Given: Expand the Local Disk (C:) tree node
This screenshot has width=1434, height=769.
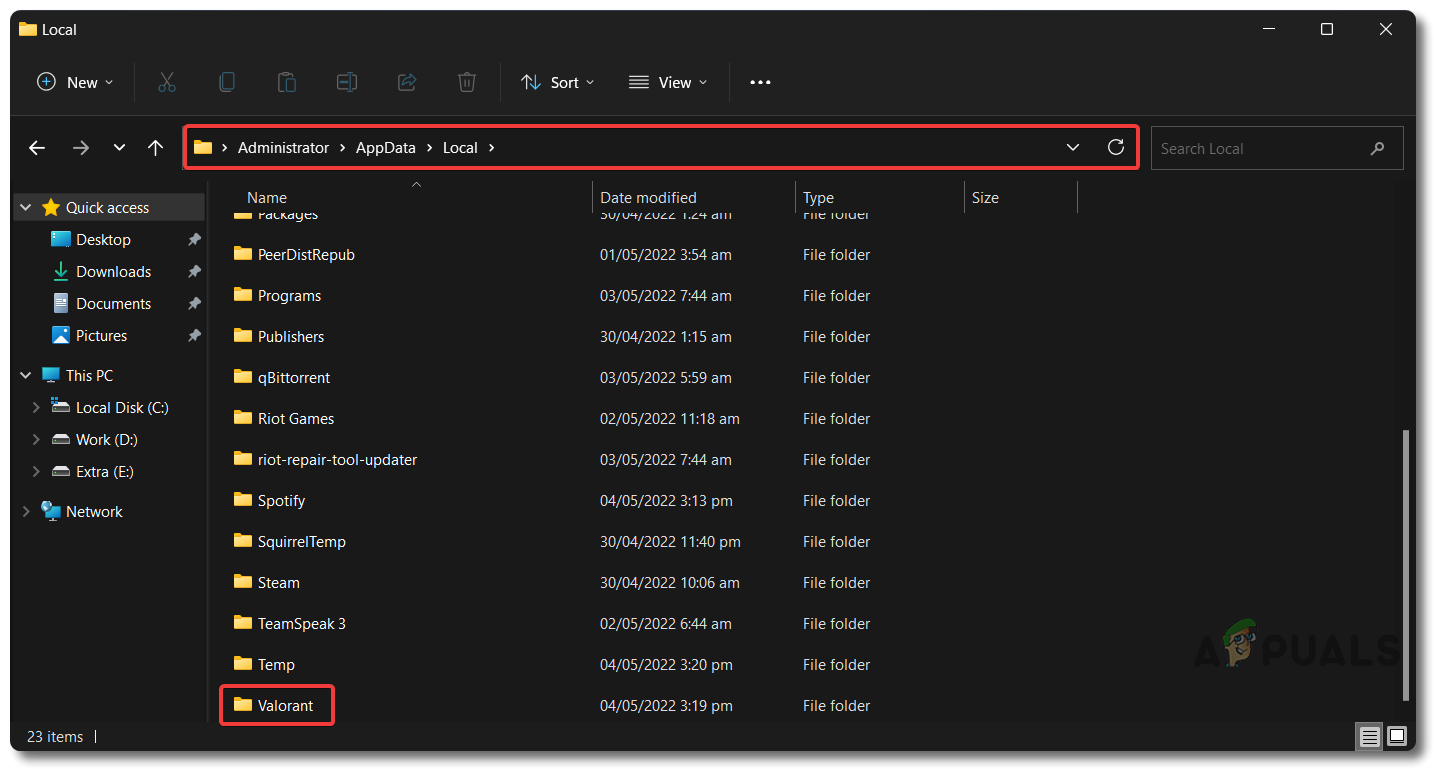Looking at the screenshot, I should [x=36, y=408].
